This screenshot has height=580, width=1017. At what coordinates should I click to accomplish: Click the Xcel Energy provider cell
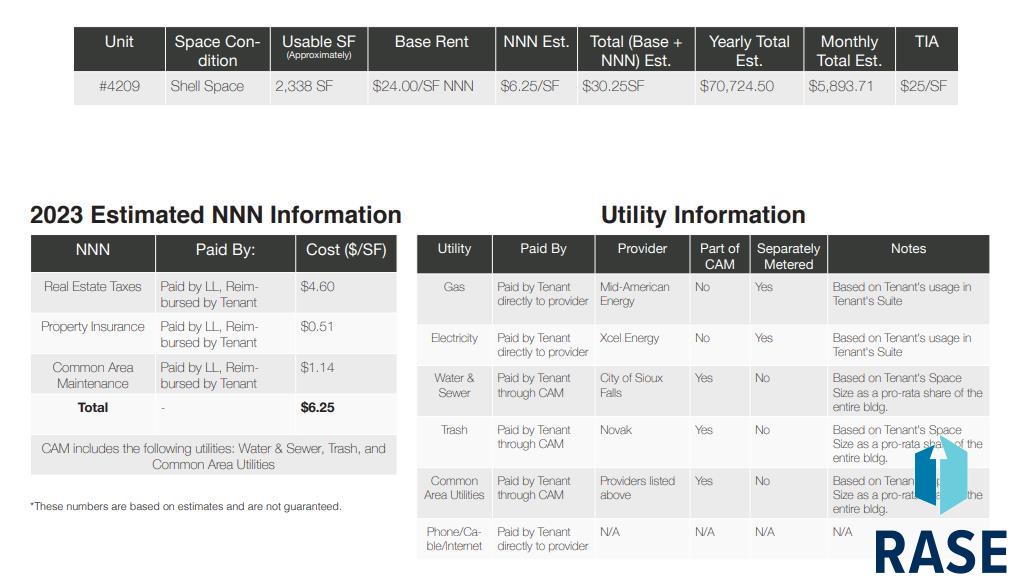coord(629,338)
